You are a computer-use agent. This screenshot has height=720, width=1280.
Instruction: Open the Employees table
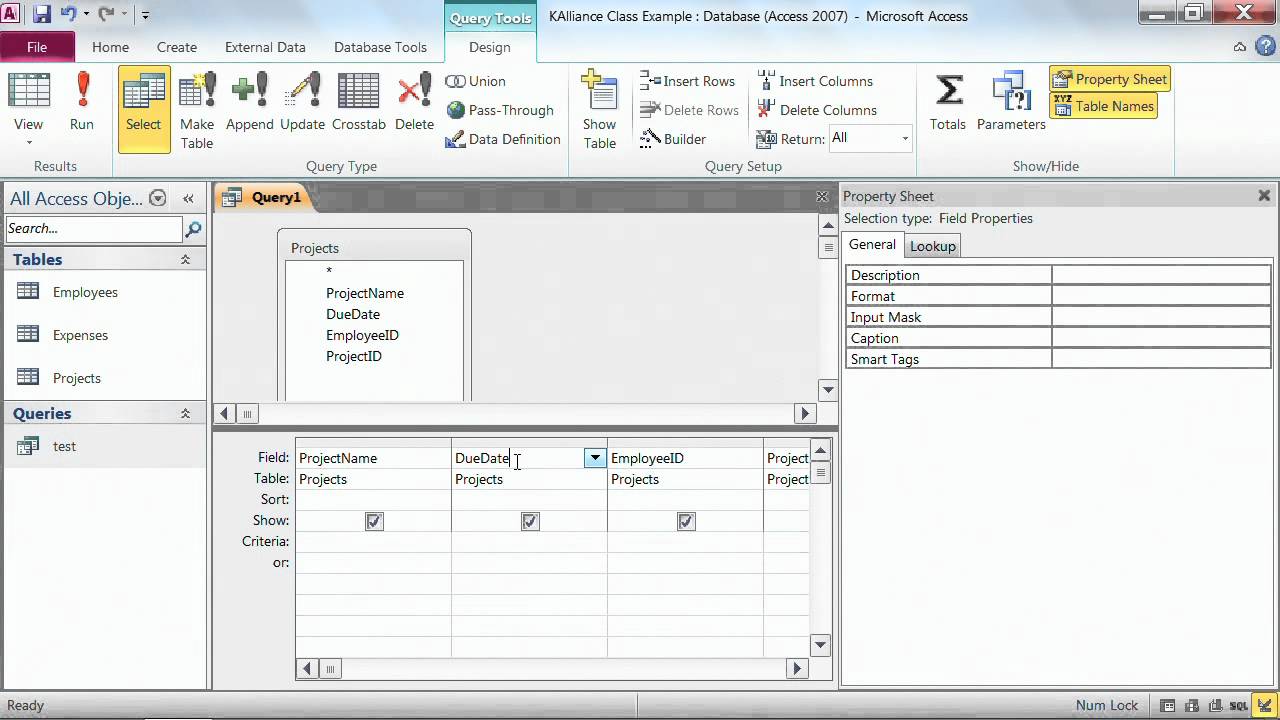click(85, 292)
